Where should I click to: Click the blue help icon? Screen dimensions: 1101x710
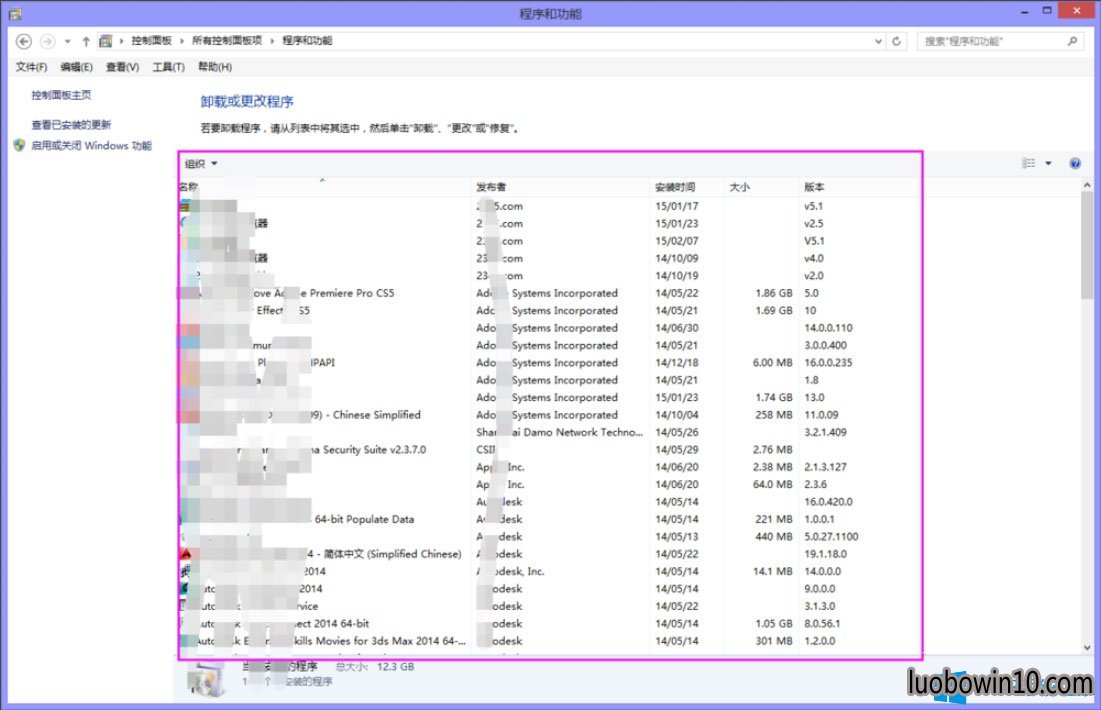[x=1075, y=163]
